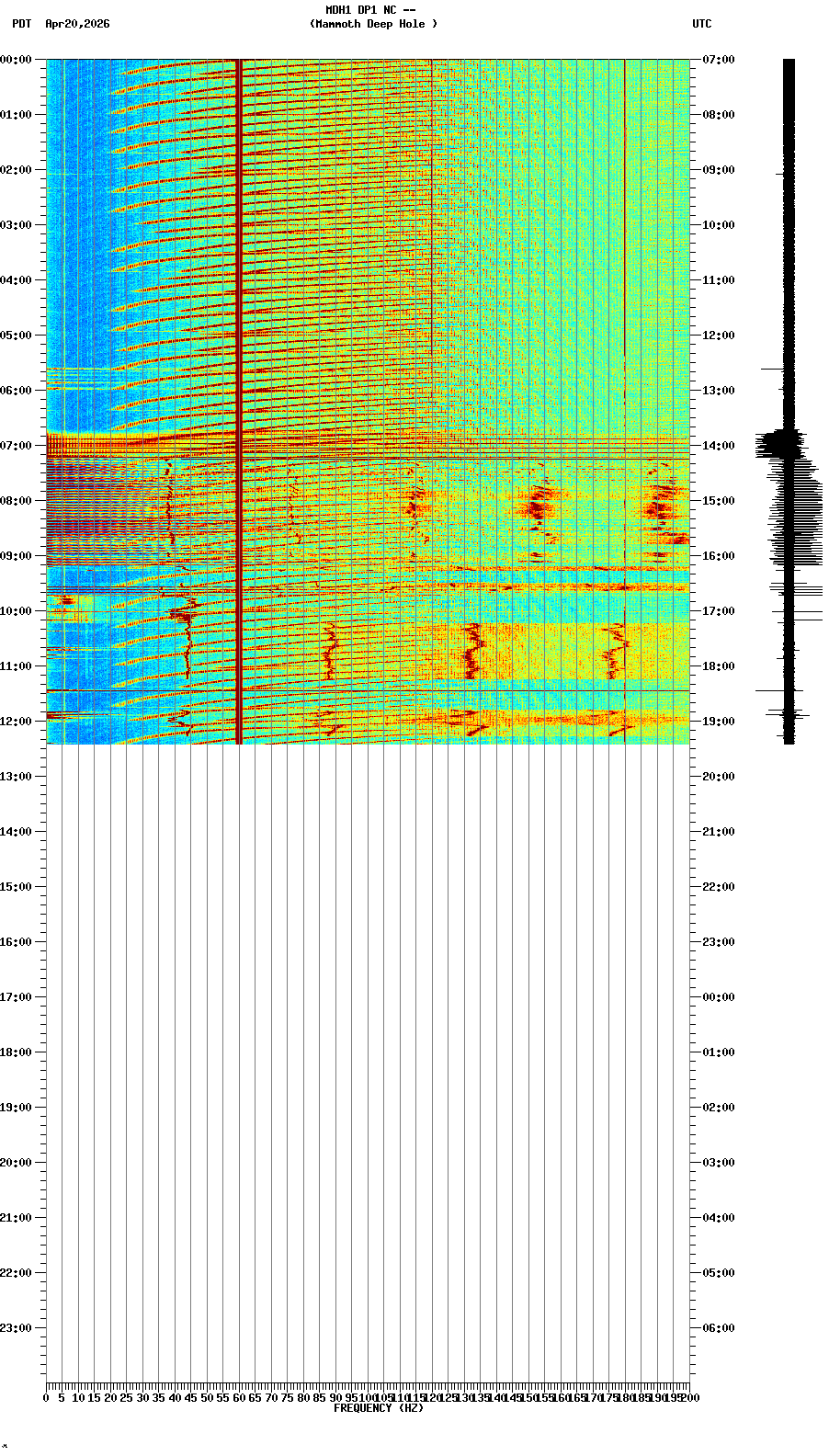The width and height of the screenshot is (829, 1456).
Task: Select the Apr20,2026 date label
Action: point(77,24)
